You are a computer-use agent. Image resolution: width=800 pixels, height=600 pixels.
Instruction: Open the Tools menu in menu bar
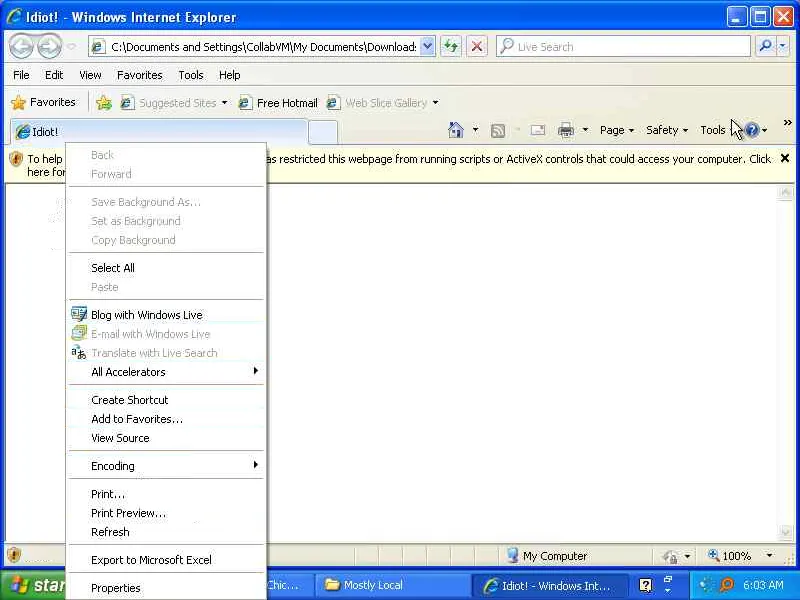(190, 75)
